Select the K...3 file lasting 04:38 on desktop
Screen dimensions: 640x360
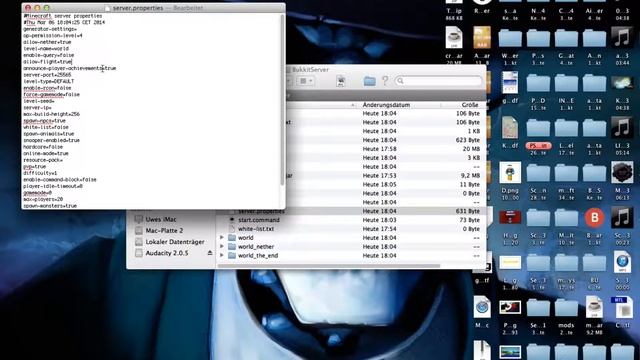click(622, 83)
